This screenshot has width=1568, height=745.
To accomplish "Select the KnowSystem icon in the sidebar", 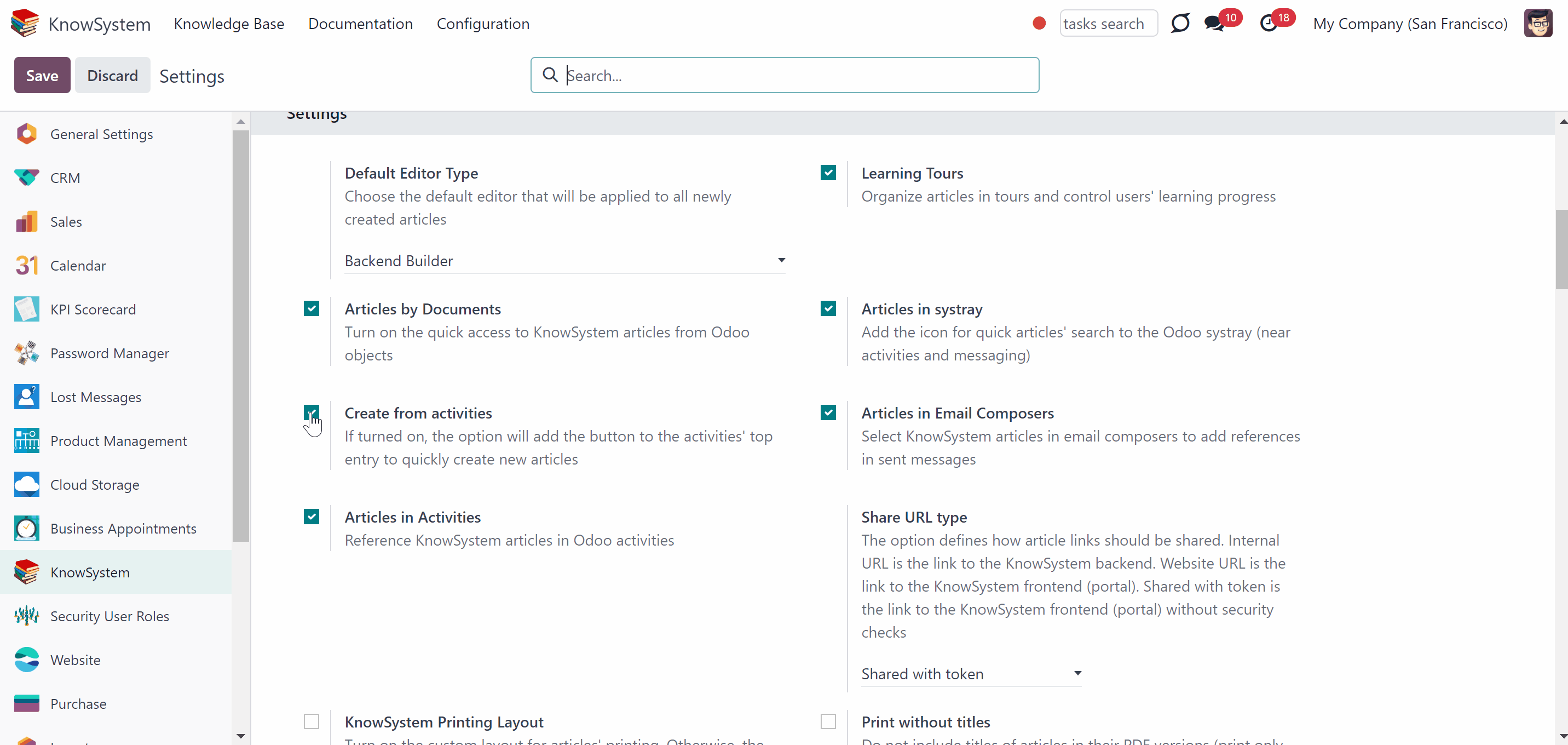I will 27,572.
